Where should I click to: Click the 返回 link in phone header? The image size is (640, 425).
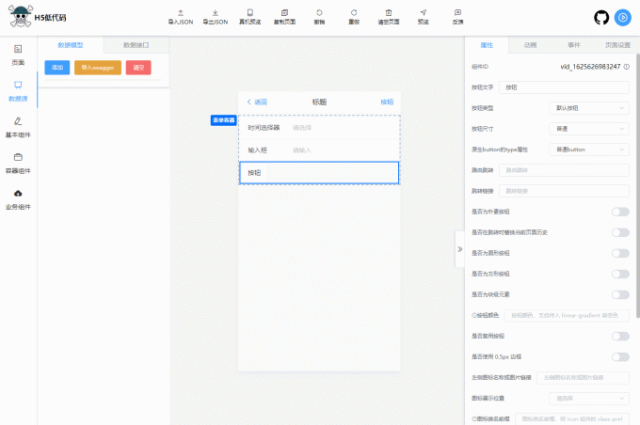tap(261, 102)
